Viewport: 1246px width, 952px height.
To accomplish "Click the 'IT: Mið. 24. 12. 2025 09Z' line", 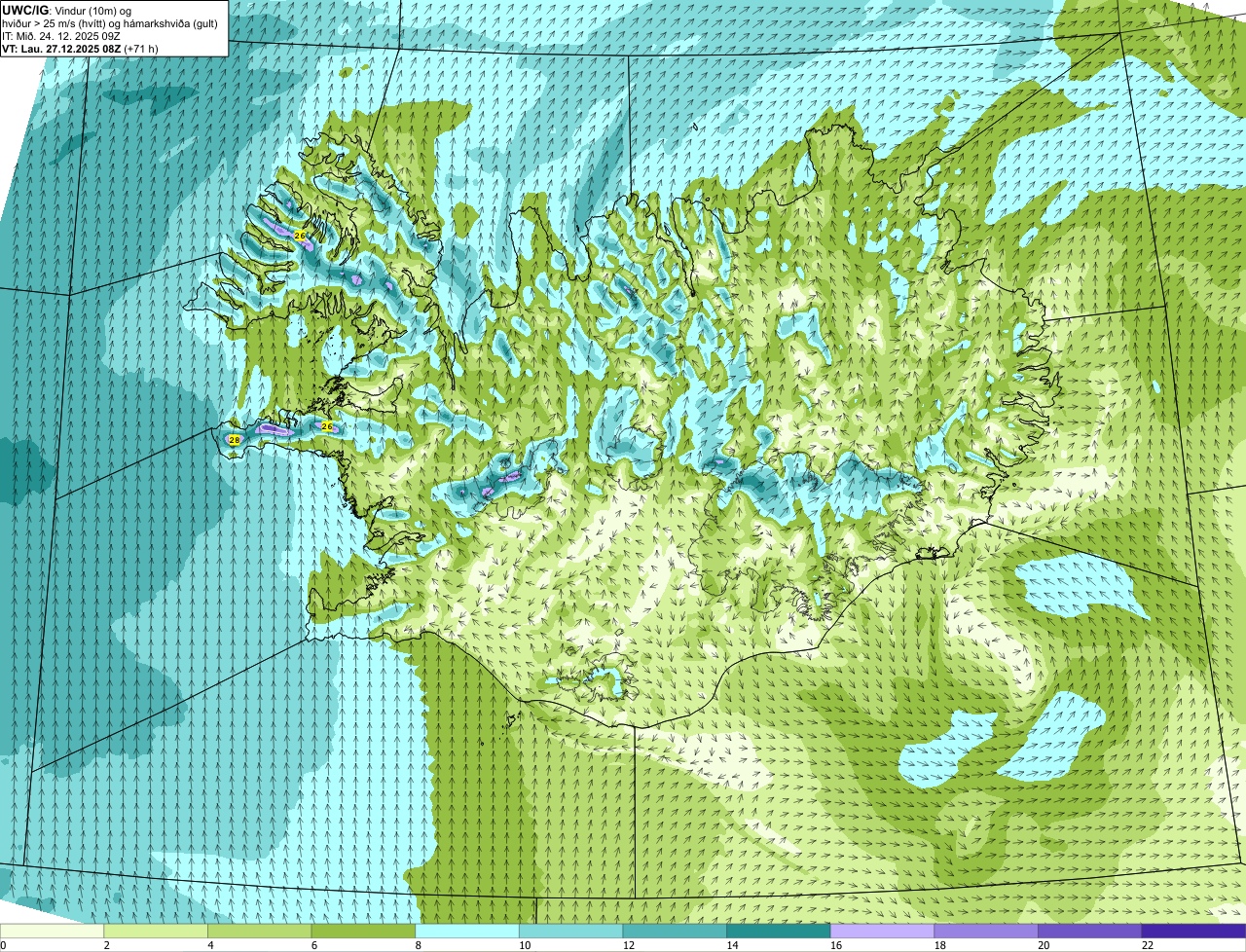I will pyautogui.click(x=61, y=36).
